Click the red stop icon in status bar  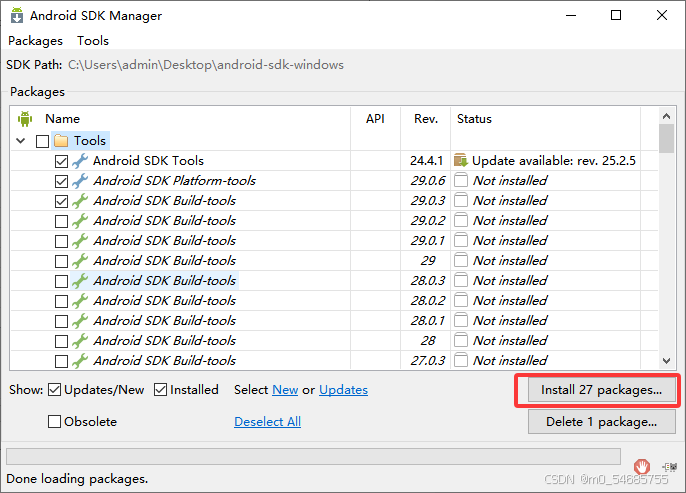point(642,467)
